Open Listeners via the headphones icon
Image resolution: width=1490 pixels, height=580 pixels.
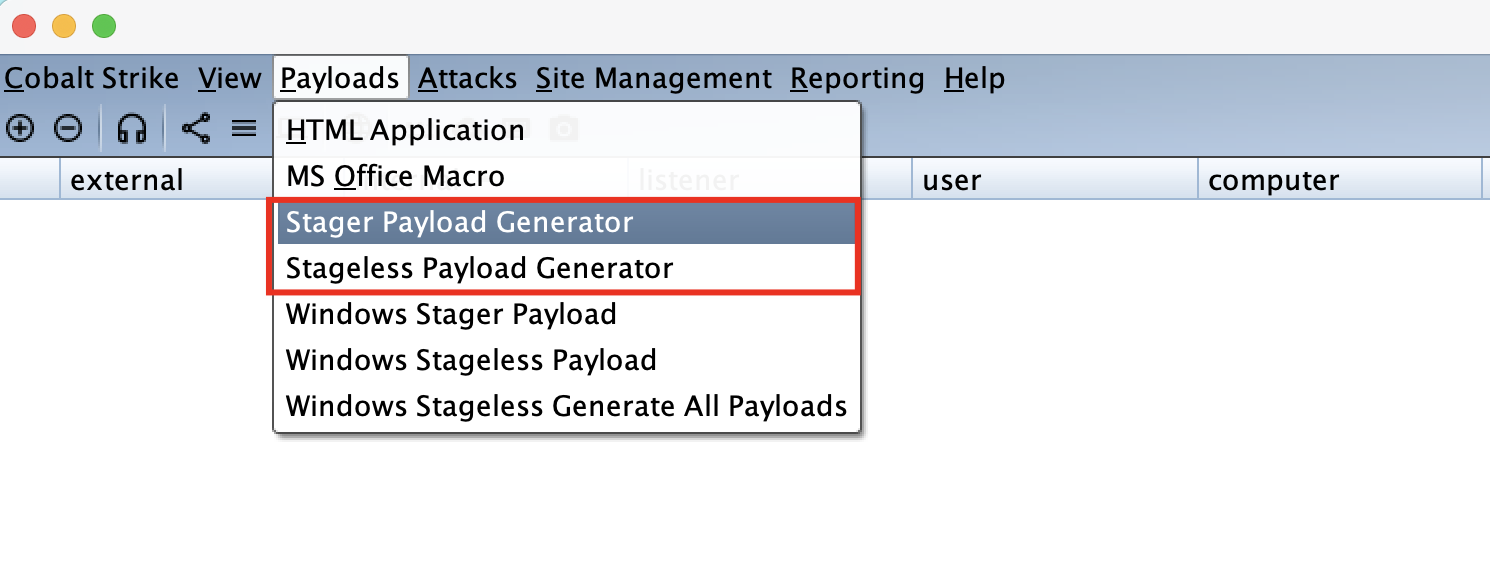point(132,128)
